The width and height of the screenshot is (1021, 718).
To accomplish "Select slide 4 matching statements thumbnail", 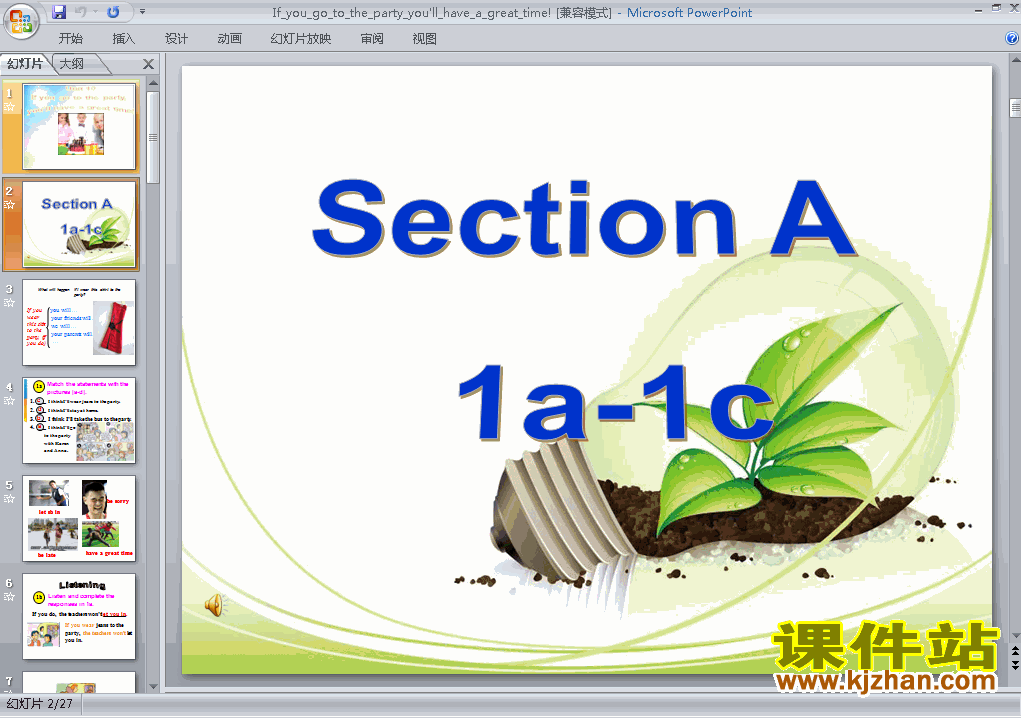I will coord(79,420).
